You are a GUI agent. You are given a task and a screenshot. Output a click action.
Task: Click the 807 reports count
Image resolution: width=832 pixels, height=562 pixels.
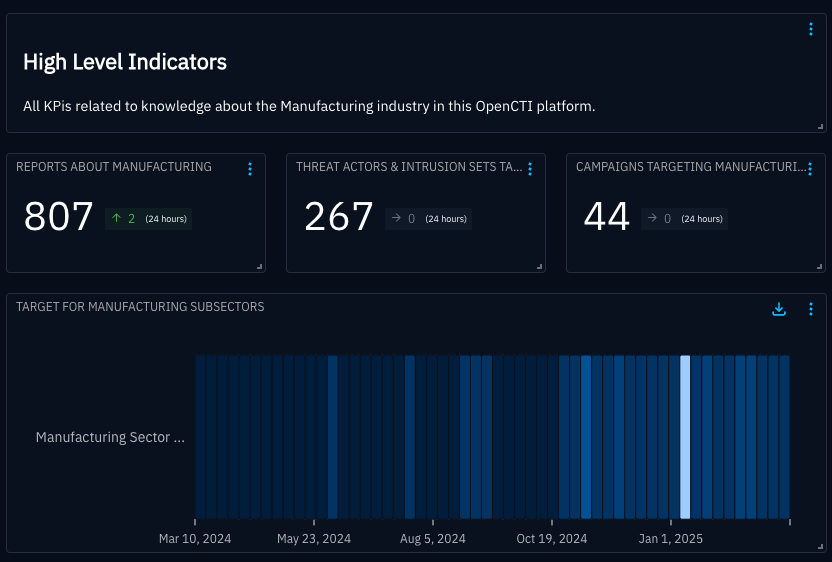(58, 217)
